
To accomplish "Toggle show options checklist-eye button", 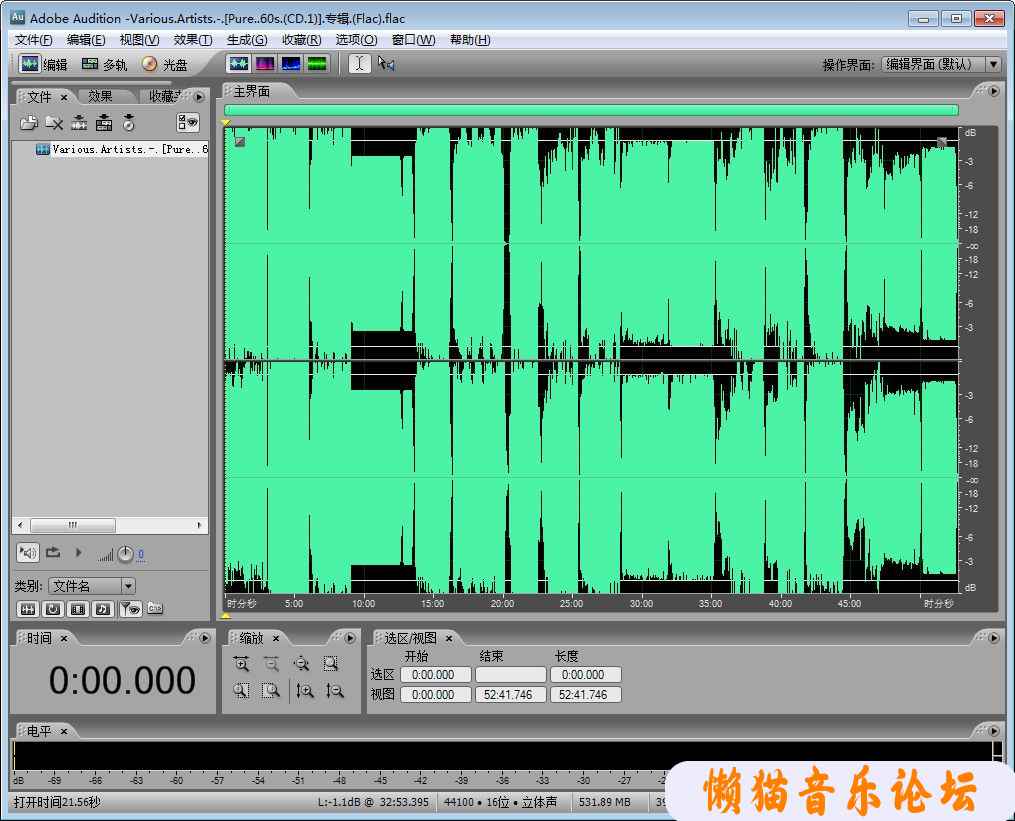I will pyautogui.click(x=188, y=122).
